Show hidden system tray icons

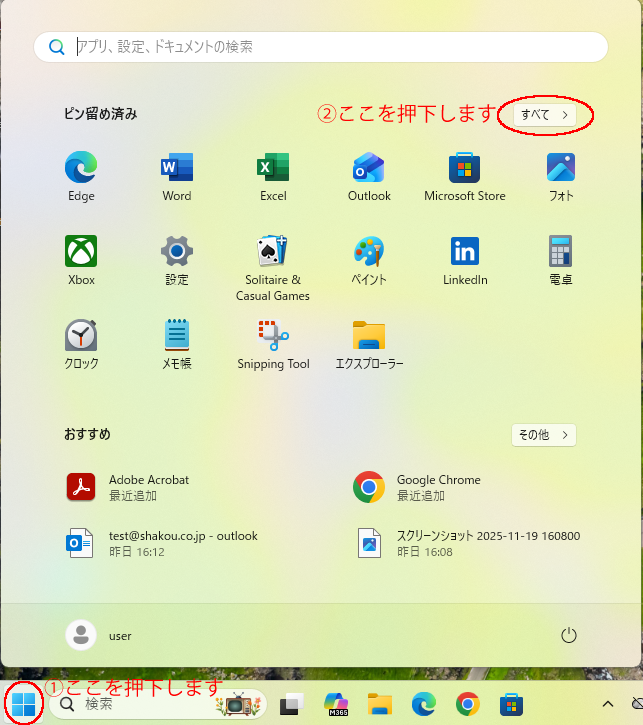tap(607, 704)
